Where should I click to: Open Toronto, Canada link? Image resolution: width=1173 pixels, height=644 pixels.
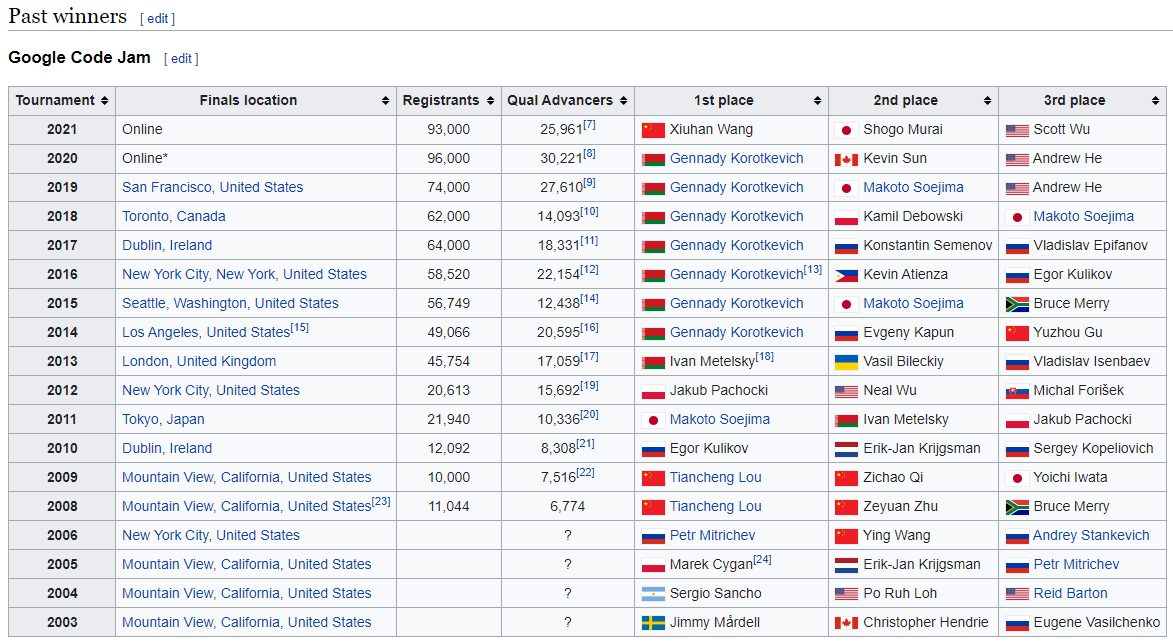pyautogui.click(x=174, y=216)
